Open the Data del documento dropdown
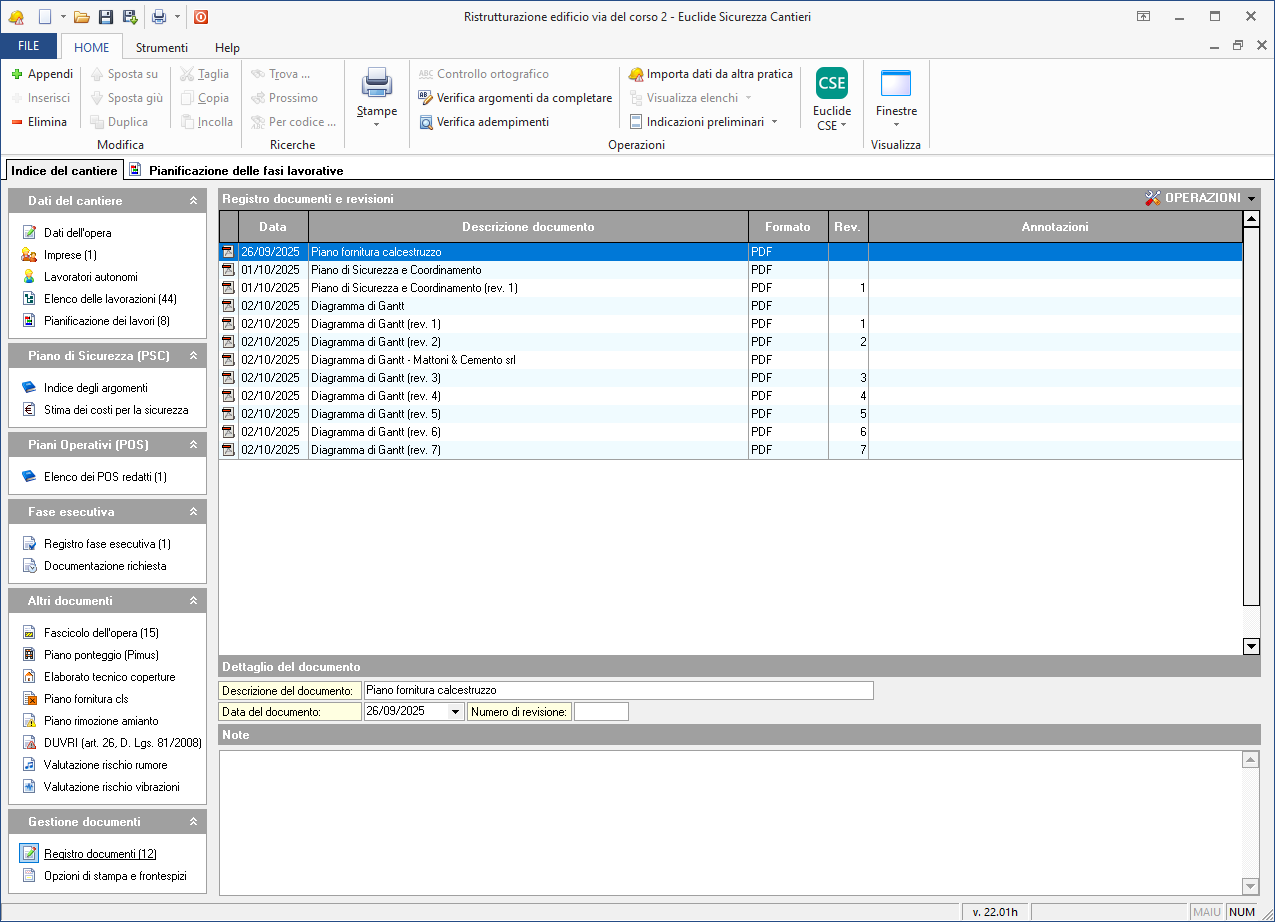 456,712
